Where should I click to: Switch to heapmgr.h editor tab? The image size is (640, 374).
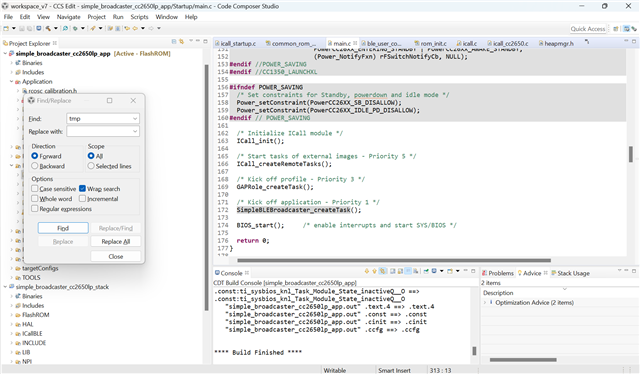(x=556, y=43)
